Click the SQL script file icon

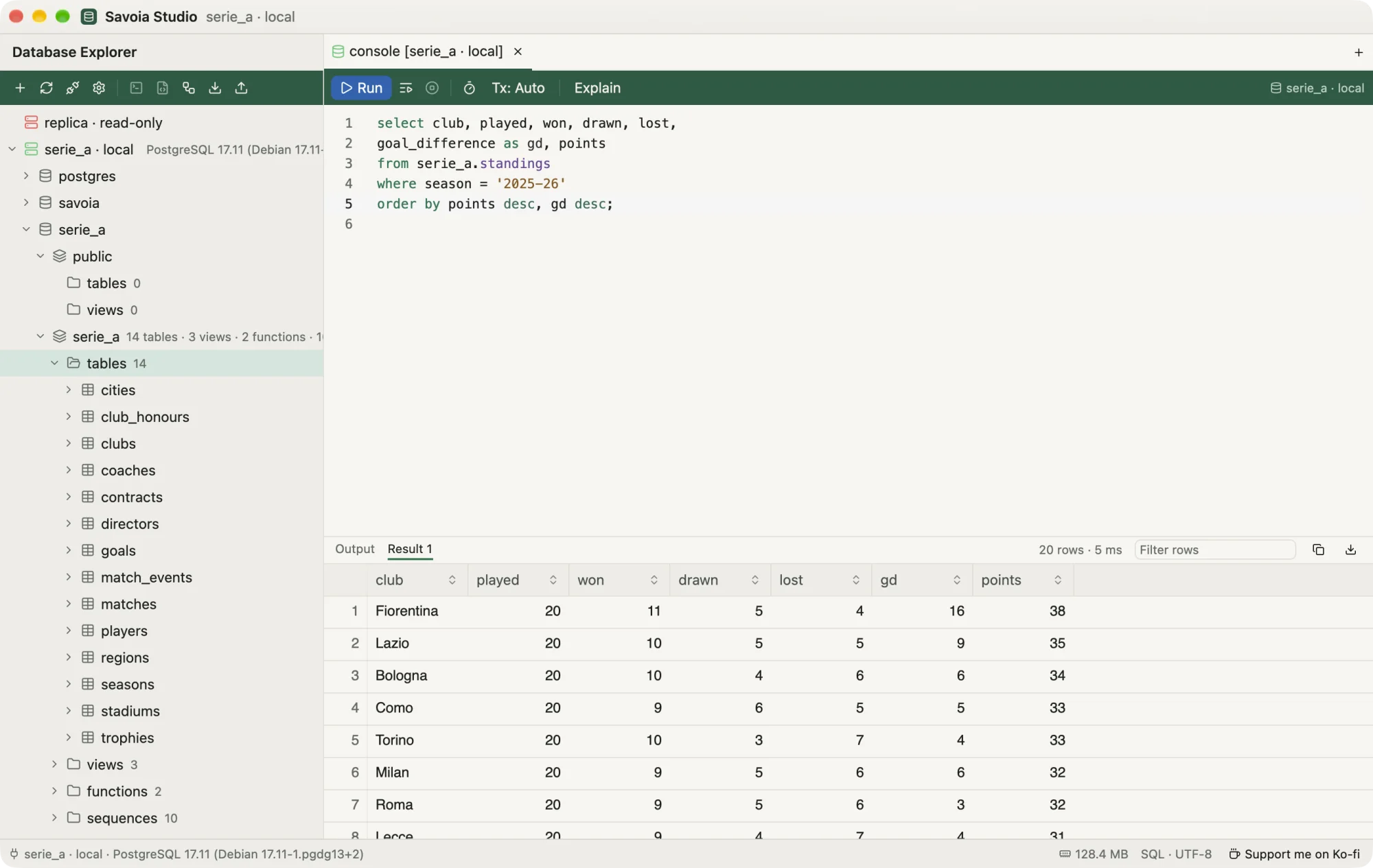[162, 88]
